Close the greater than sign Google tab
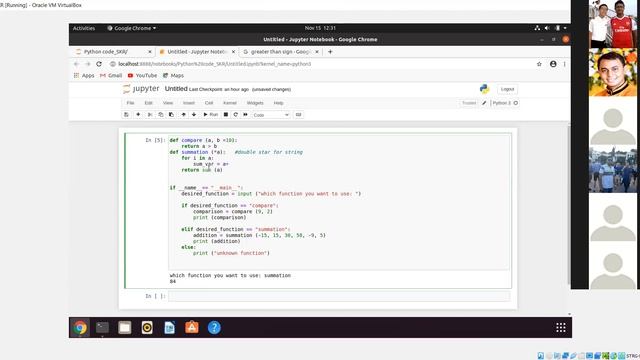The image size is (640, 360). pos(317,52)
